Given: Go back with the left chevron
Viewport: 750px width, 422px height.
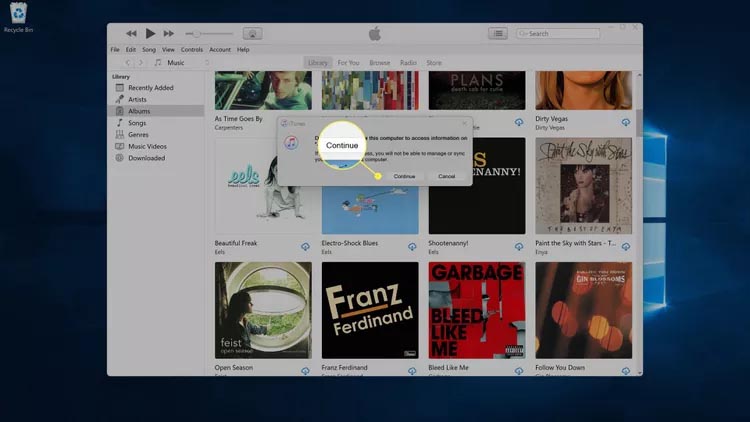Looking at the screenshot, I should tap(128, 63).
